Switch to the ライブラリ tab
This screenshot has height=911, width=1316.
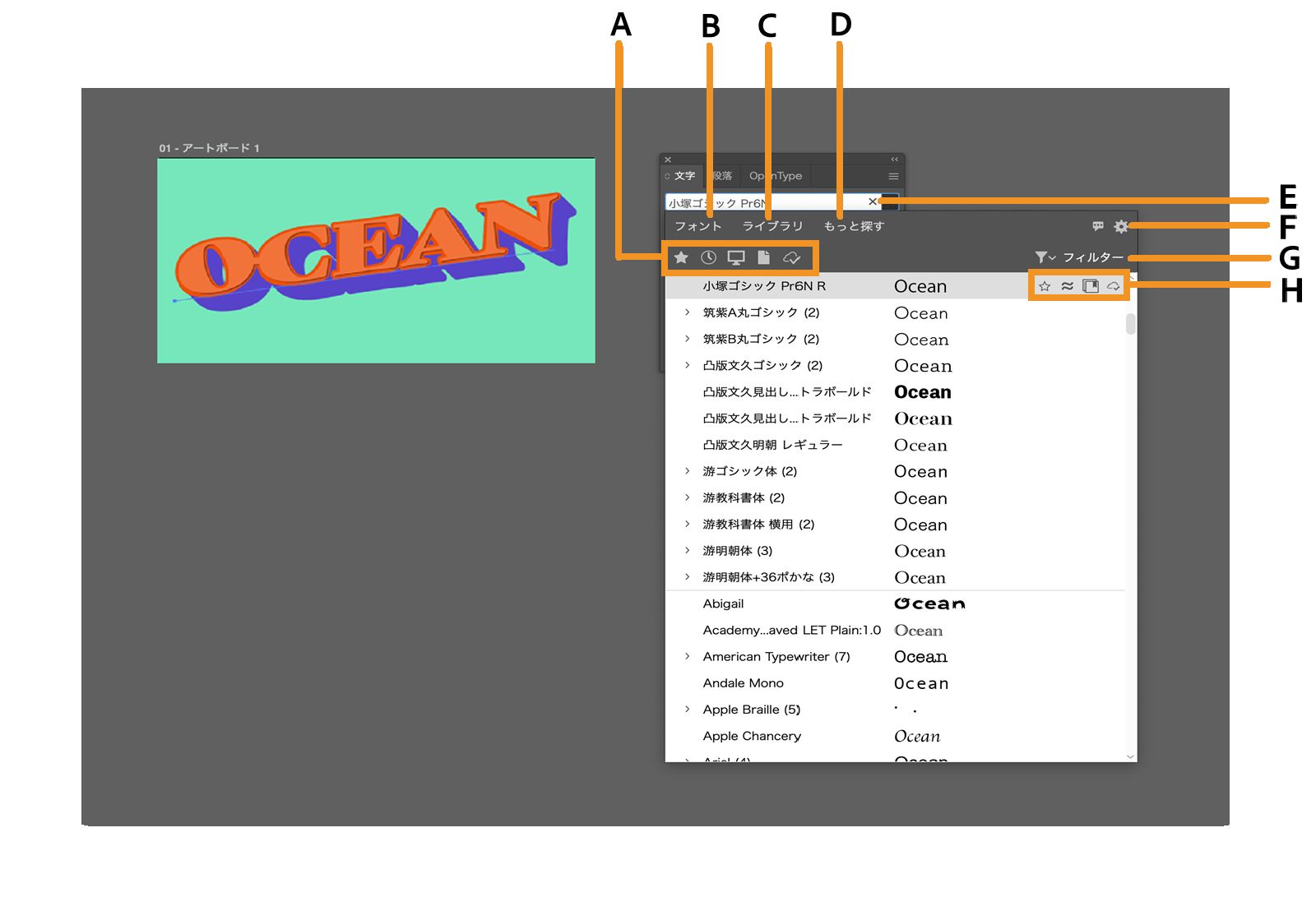772,226
